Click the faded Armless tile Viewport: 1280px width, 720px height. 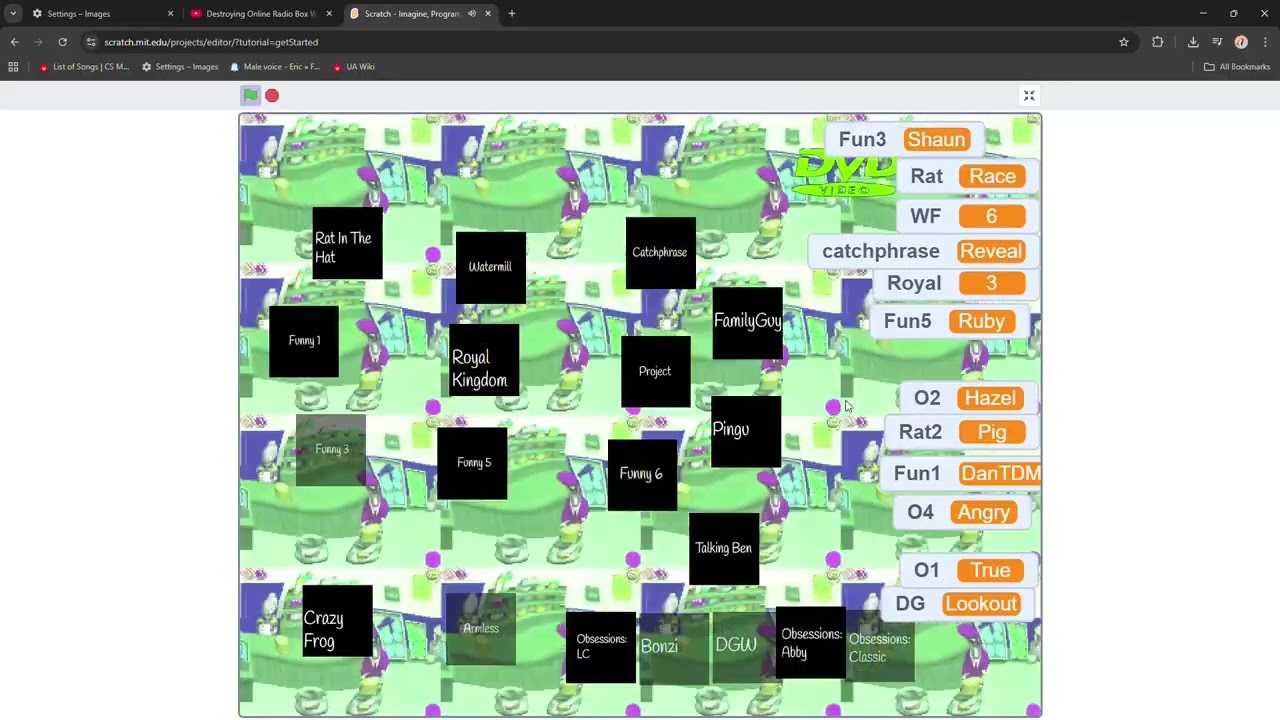[x=481, y=629]
